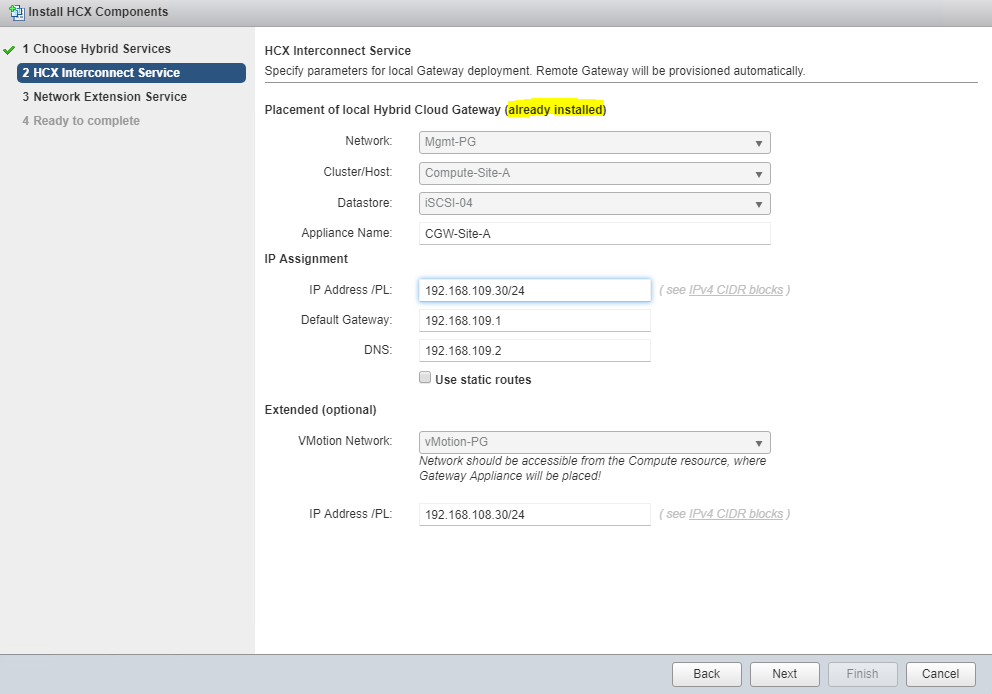
Task: Expand the Cluster/Host Compute-Site-A dropdown
Action: pyautogui.click(x=594, y=173)
